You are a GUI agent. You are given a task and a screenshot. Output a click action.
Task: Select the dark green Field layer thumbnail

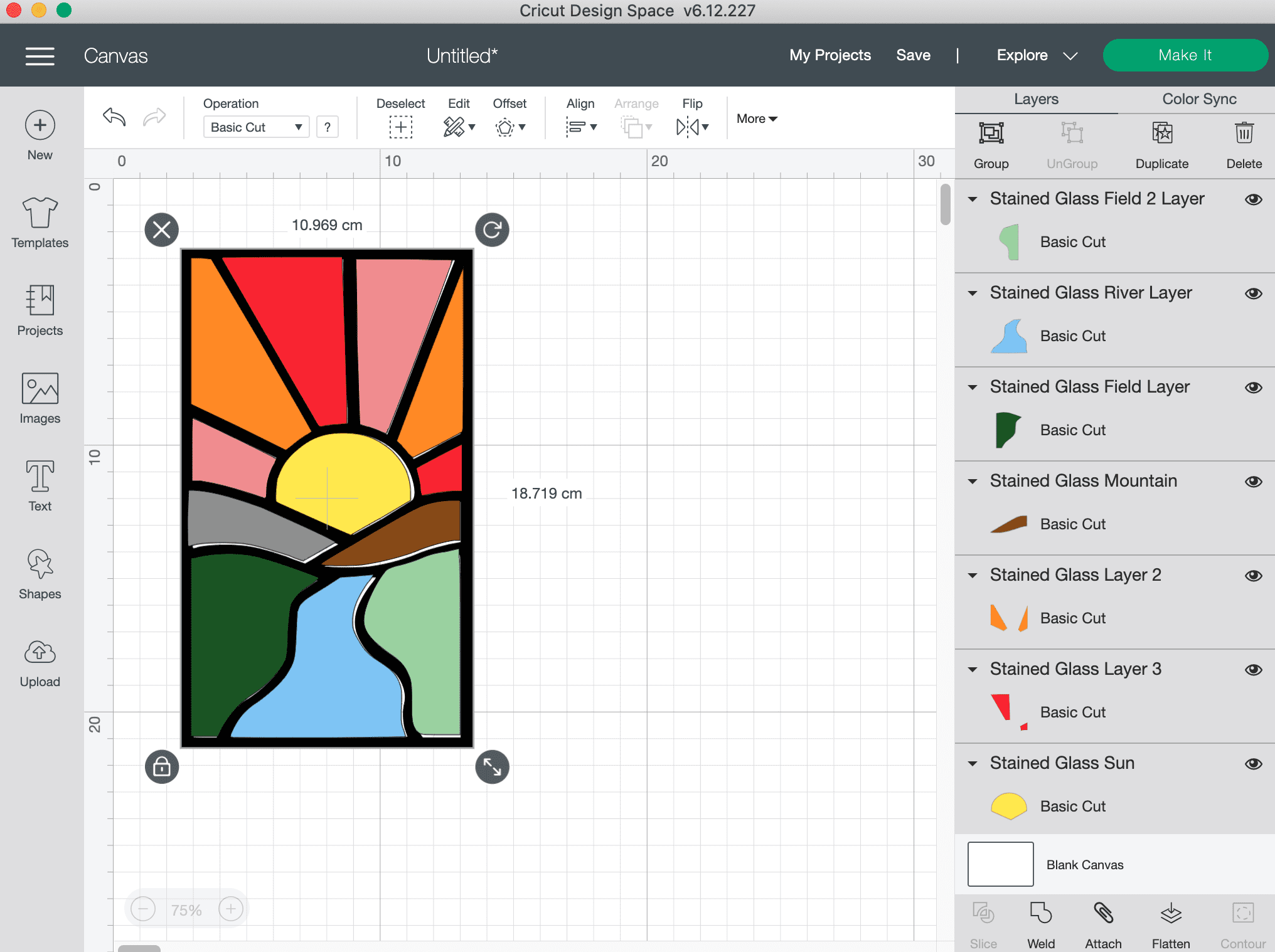[x=1009, y=430]
